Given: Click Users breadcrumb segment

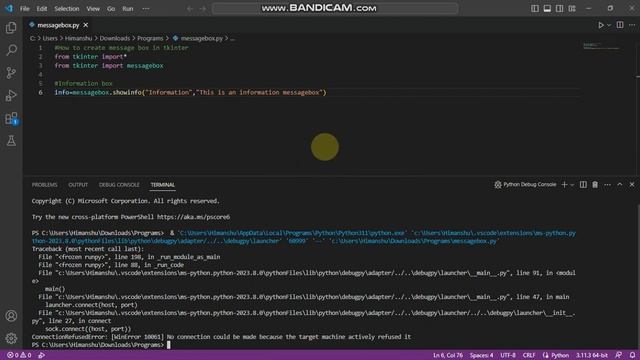Looking at the screenshot, I should click(x=50, y=38).
